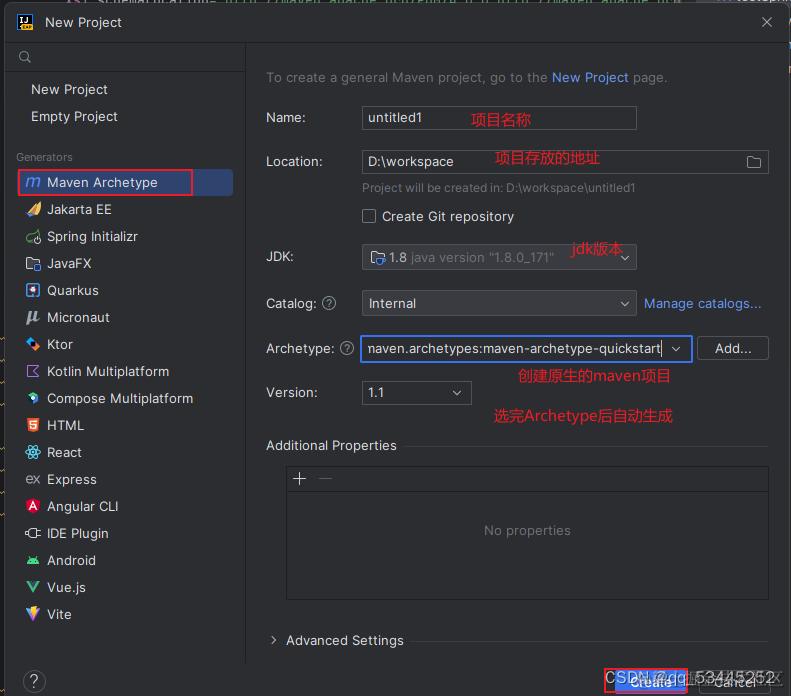791x696 pixels.
Task: Select Vite generator label
Action: (x=59, y=614)
